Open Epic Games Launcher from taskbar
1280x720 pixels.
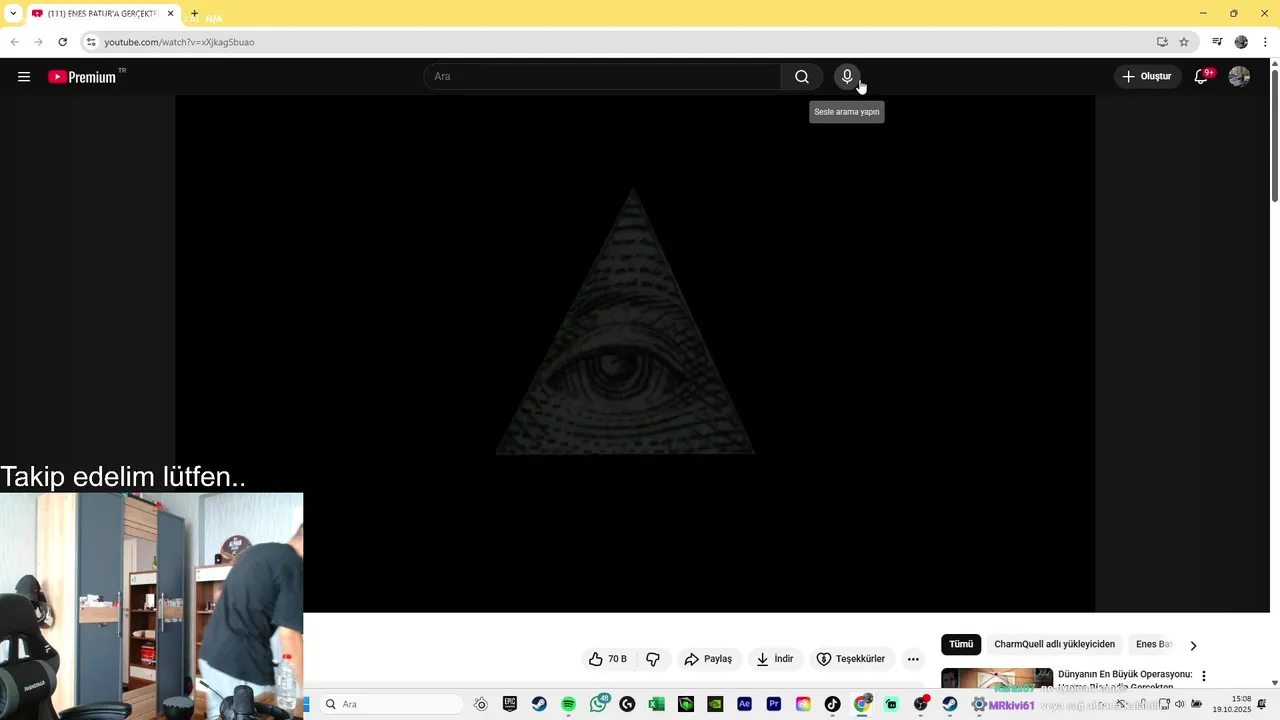click(x=510, y=704)
